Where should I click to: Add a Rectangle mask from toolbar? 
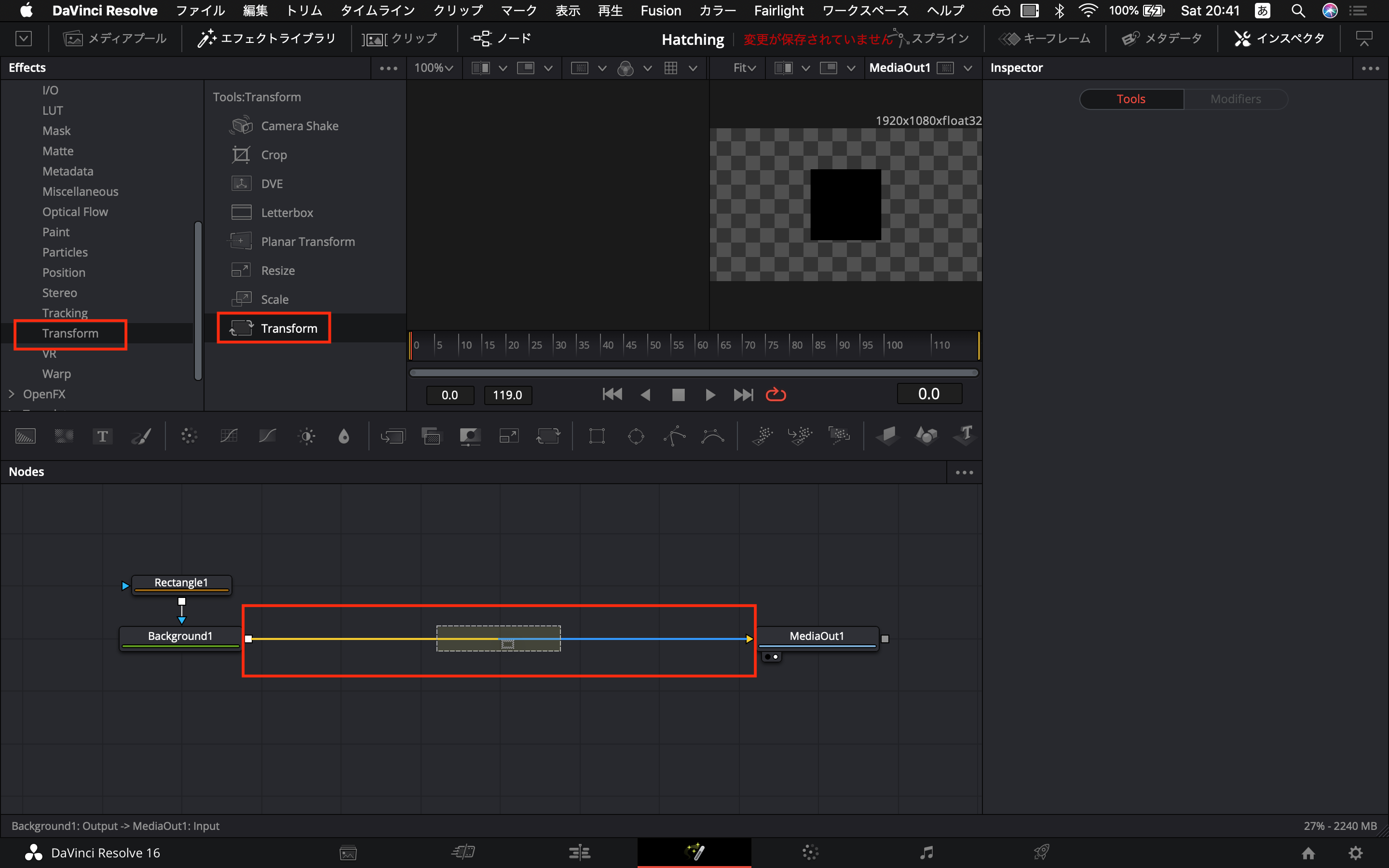coord(597,436)
